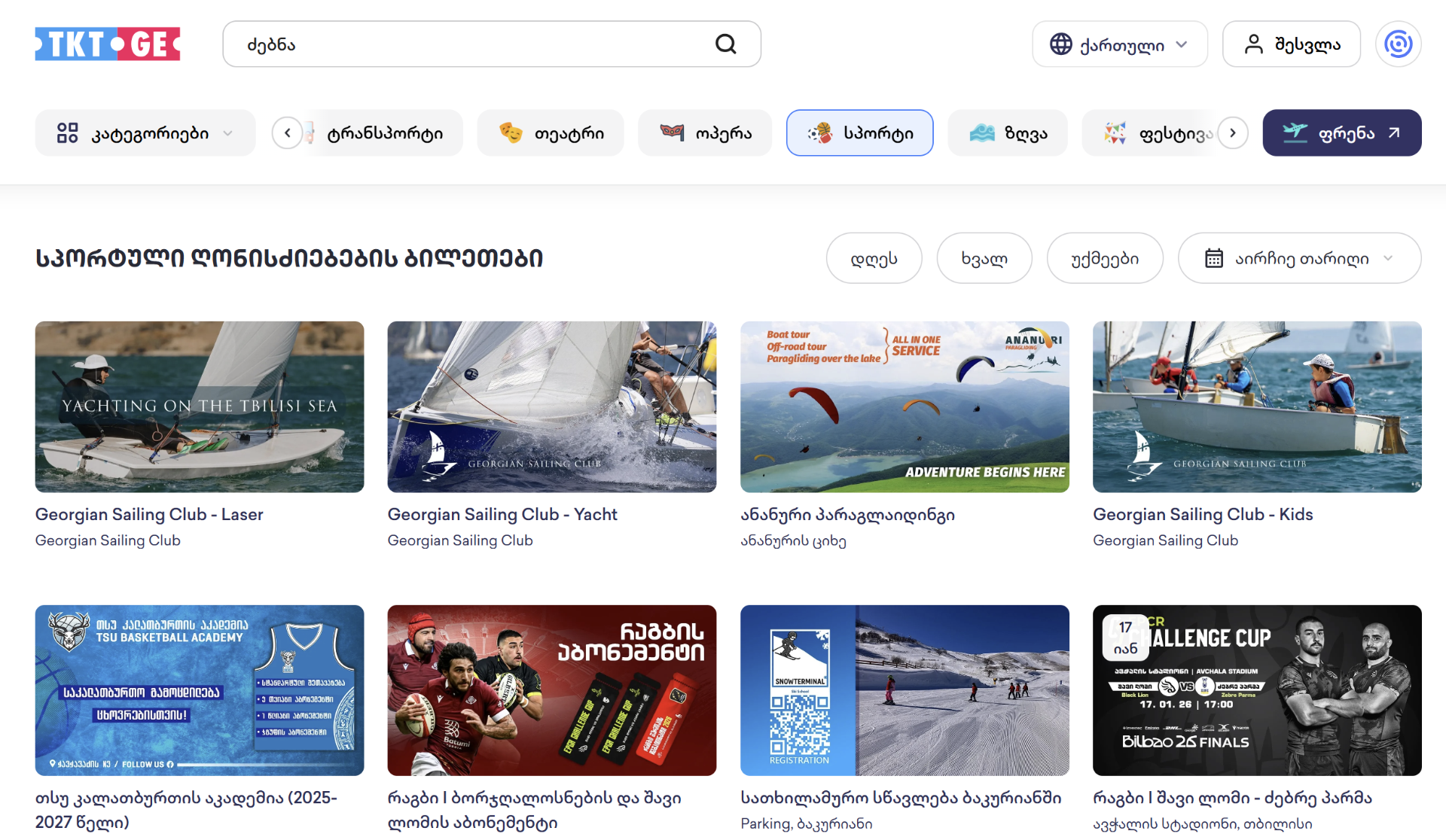Click into the search (ძებნა) field
1446x840 pixels.
pos(467,44)
